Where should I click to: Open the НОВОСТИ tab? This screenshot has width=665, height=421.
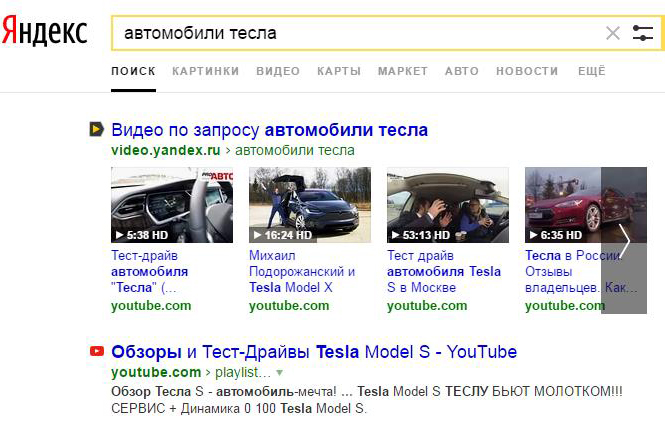527,71
